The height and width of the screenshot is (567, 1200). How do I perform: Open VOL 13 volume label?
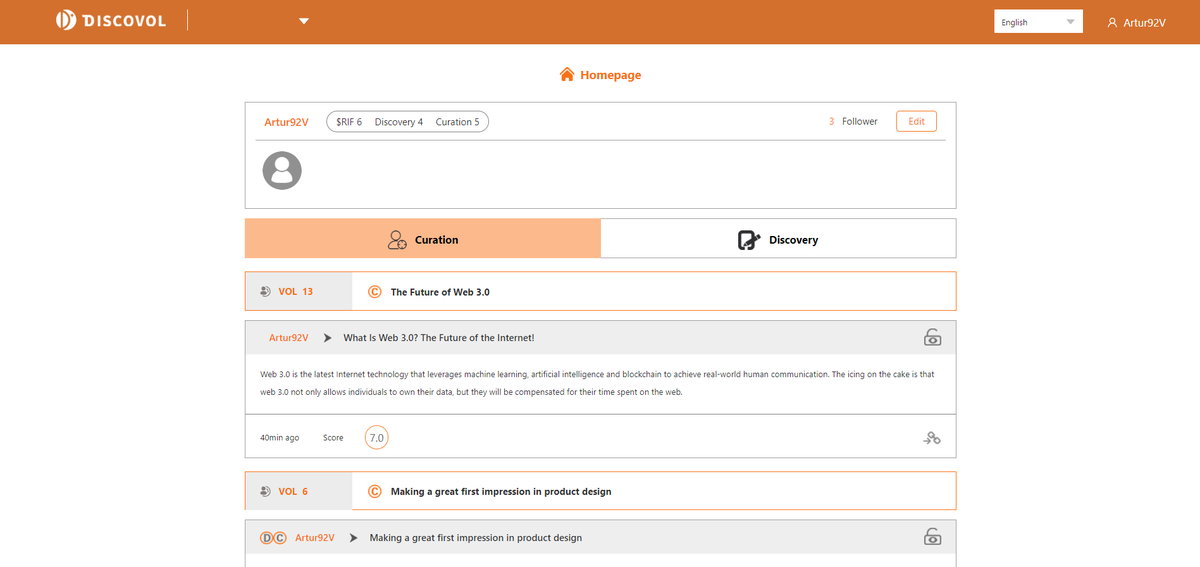[x=295, y=292]
